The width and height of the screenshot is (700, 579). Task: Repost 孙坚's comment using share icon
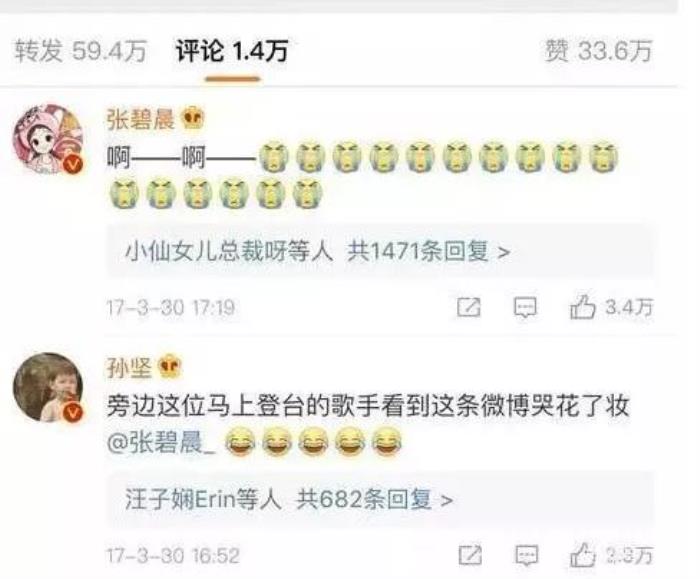coord(471,555)
